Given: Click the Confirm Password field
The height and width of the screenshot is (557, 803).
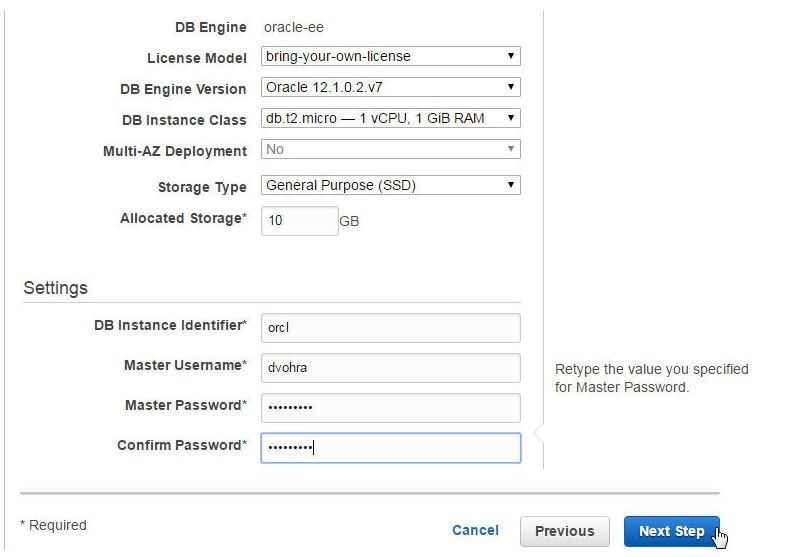Looking at the screenshot, I should pos(391,448).
